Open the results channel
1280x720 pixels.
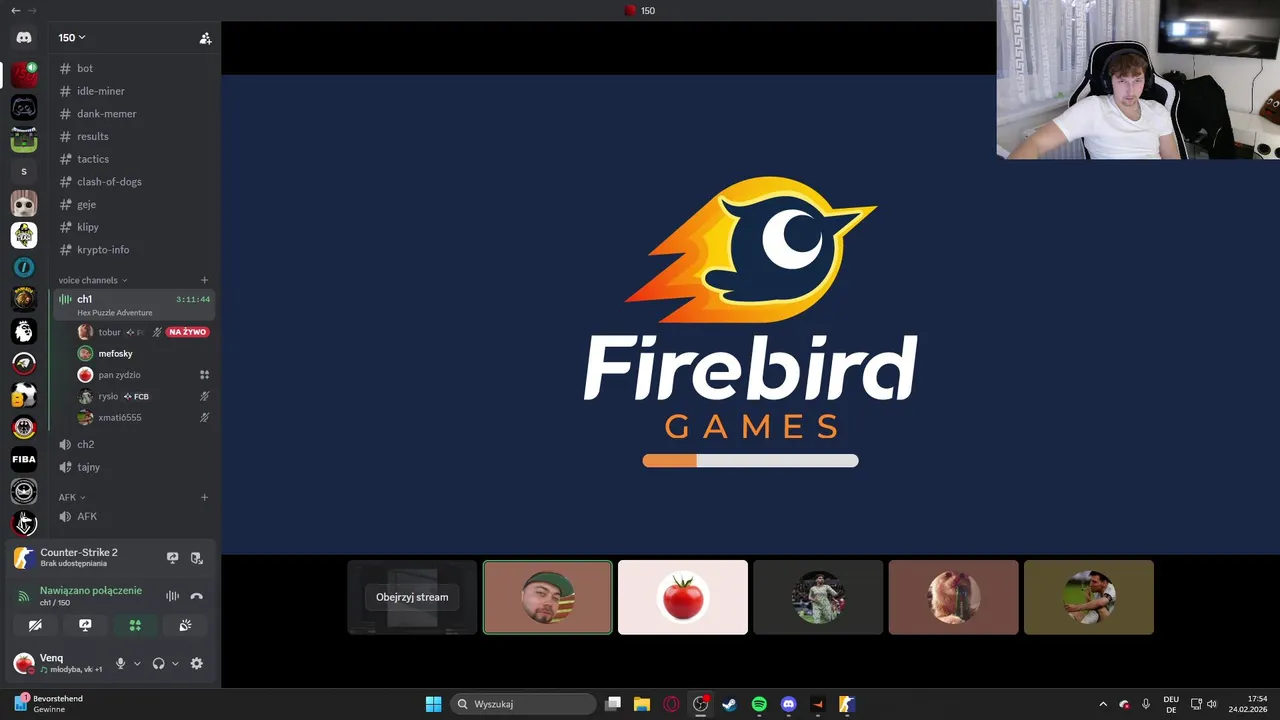[132, 136]
